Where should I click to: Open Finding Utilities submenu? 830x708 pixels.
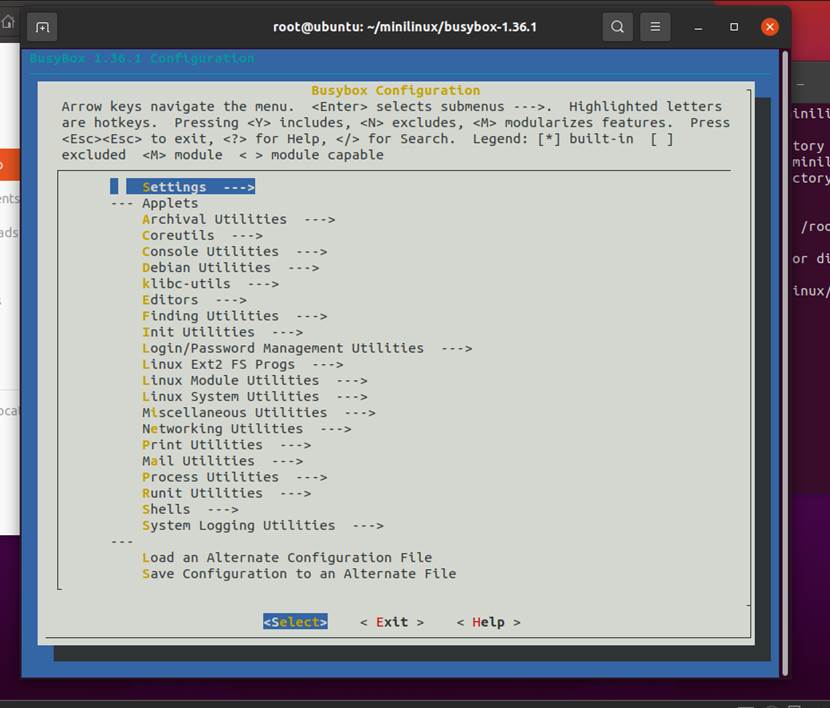click(x=234, y=316)
